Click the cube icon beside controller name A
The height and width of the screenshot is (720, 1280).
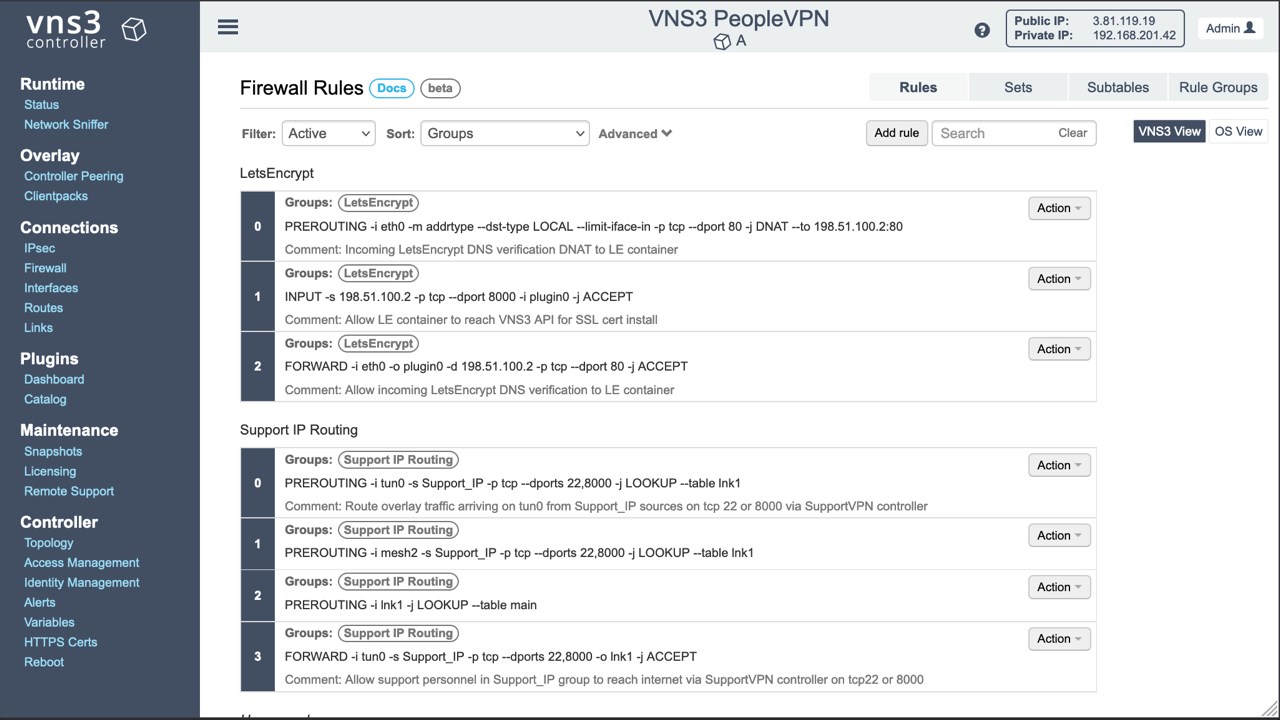[722, 42]
